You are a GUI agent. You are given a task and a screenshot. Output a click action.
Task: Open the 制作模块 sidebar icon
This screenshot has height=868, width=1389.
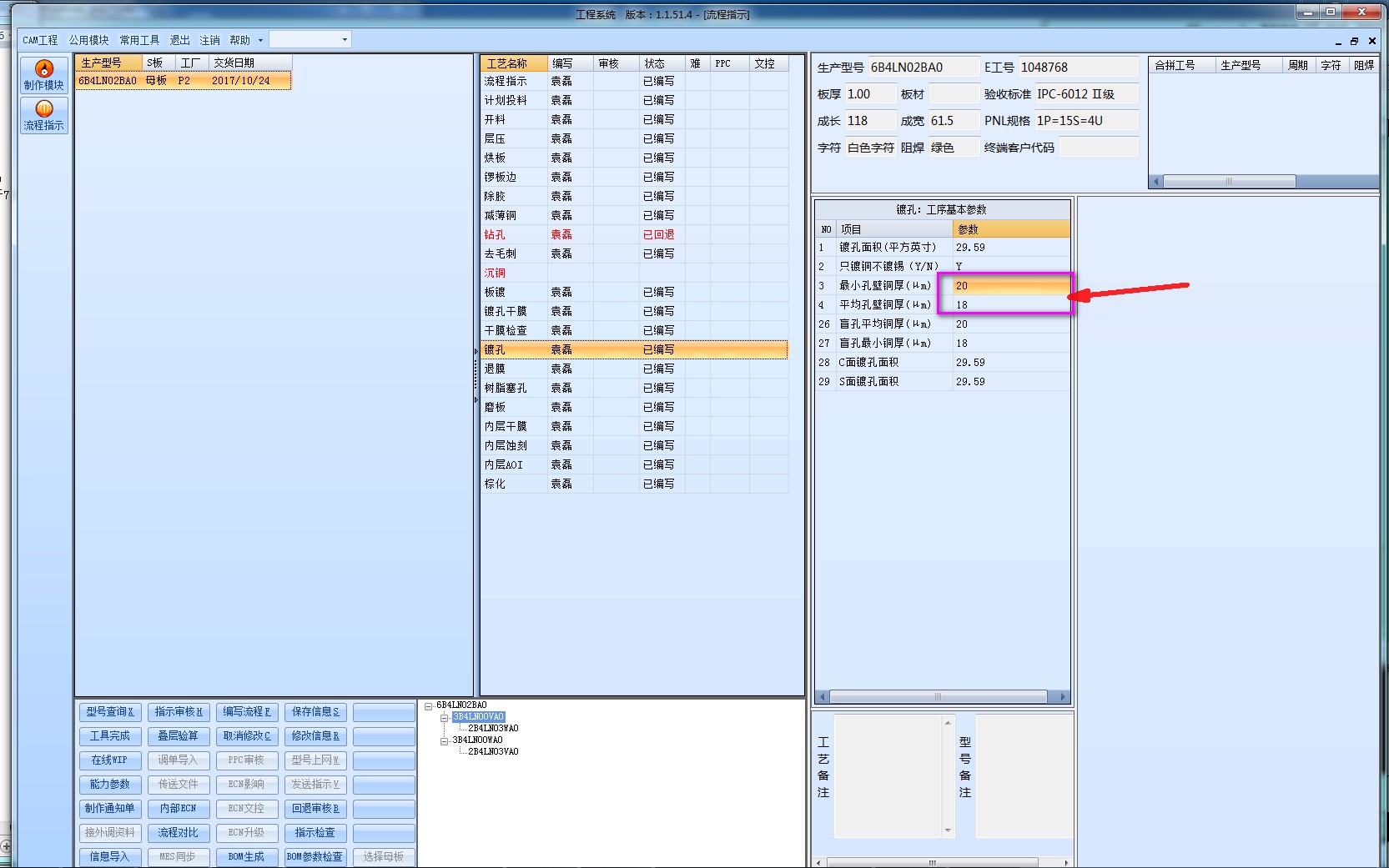coord(43,75)
